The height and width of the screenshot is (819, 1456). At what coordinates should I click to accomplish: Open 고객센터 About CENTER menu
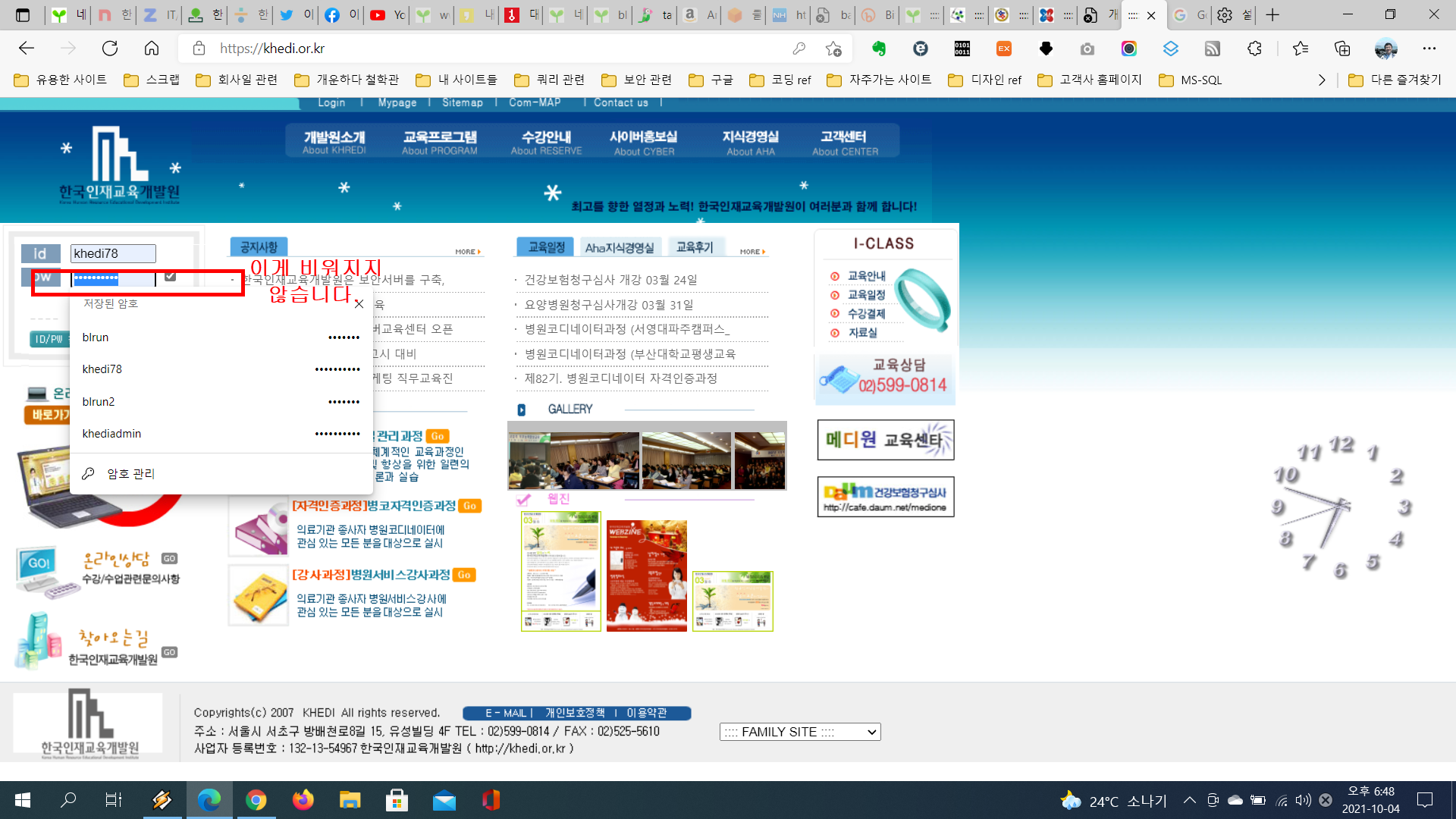(845, 142)
